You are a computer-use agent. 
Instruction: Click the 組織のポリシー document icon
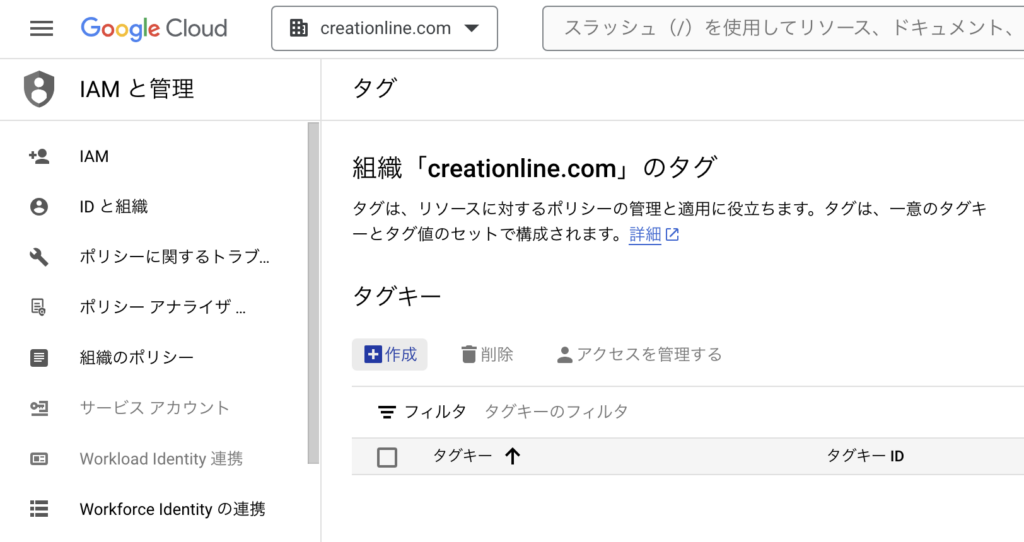pos(39,357)
